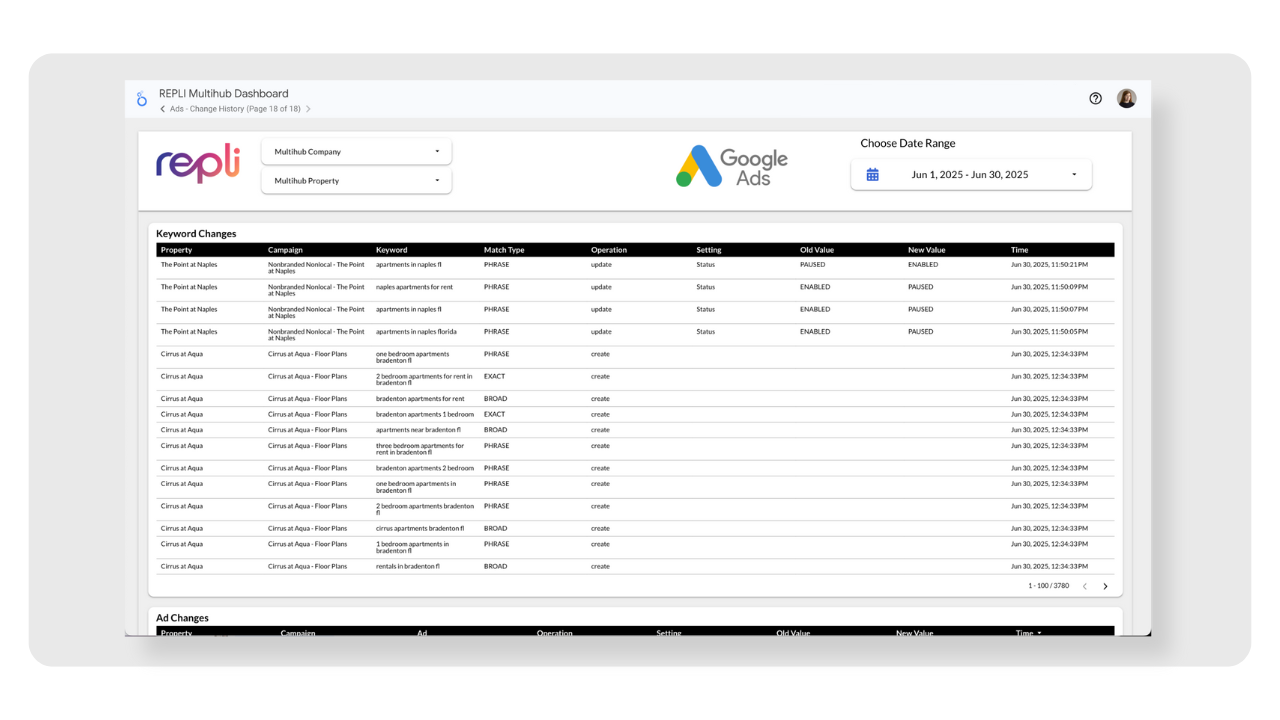1280x720 pixels.
Task: Click EXACT match type for '2 bedroom apartments for rent'
Action: point(494,377)
